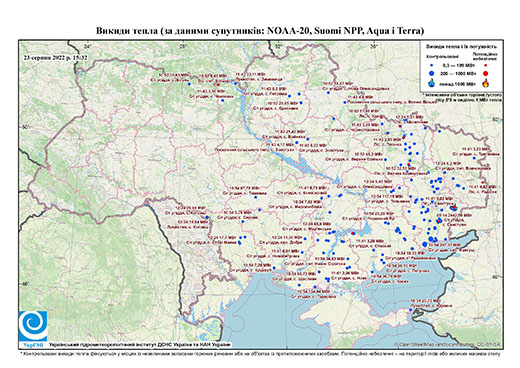The width and height of the screenshot is (520, 368).
Task: Click the orange fire icon in legend
Action: coord(486,83)
